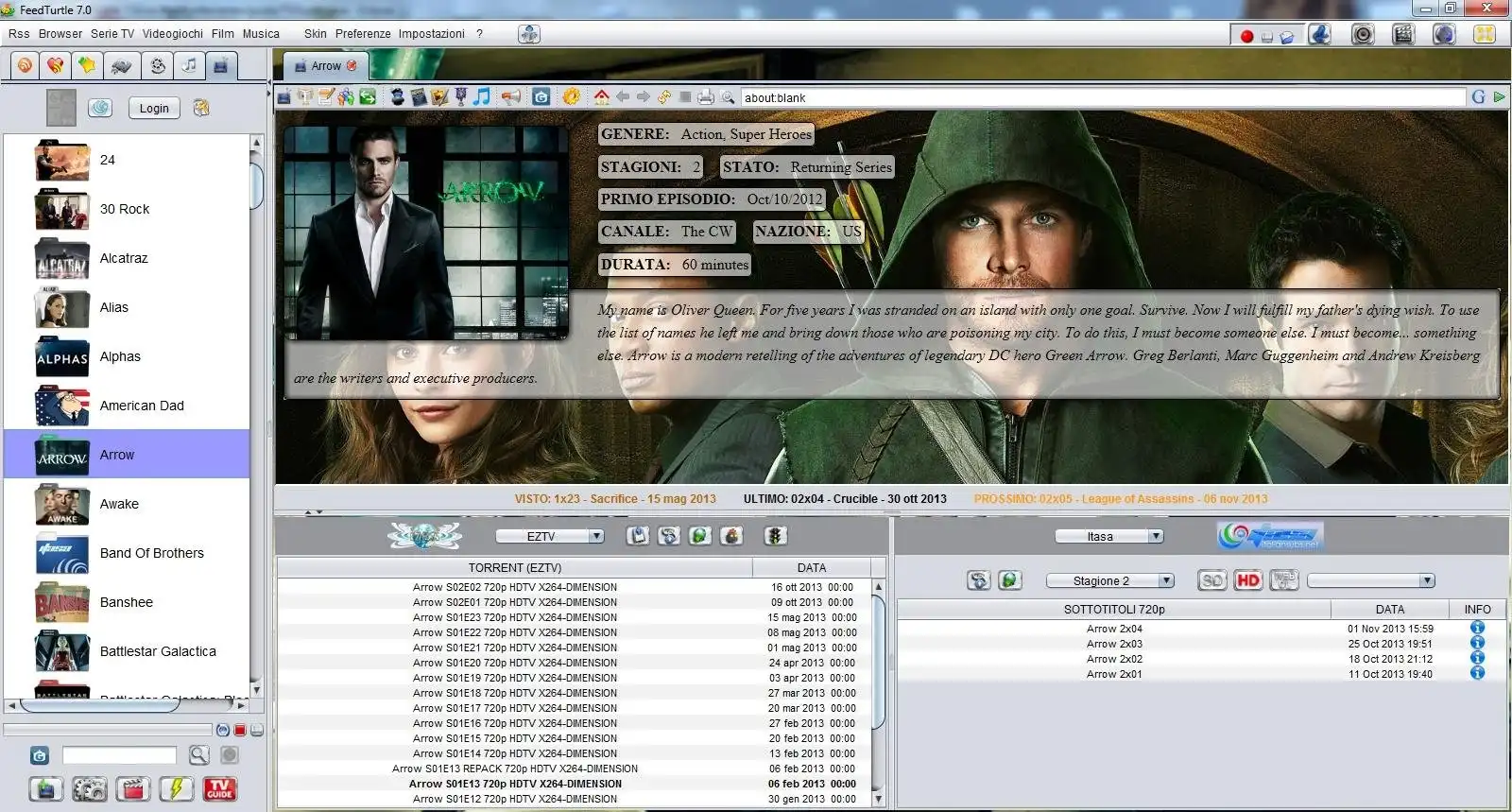Select American Dad in the series list

coord(127,406)
